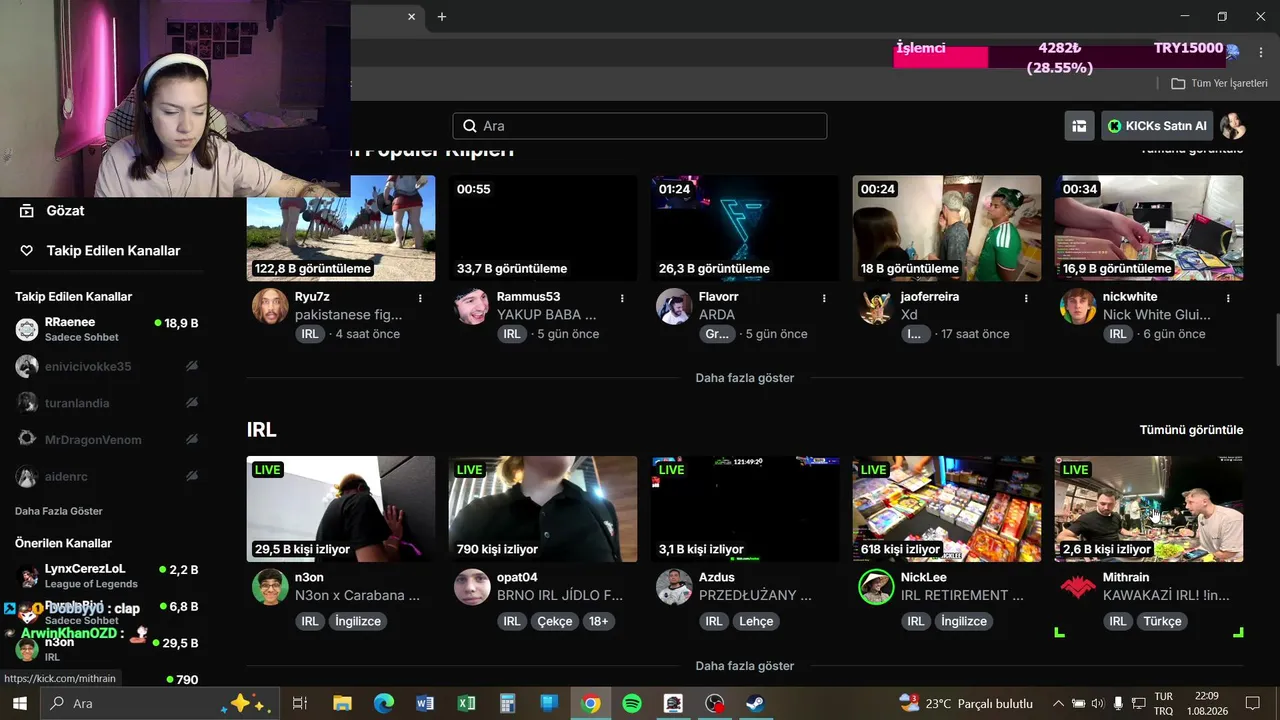Open RRaenee in followed channels list

(x=107, y=329)
